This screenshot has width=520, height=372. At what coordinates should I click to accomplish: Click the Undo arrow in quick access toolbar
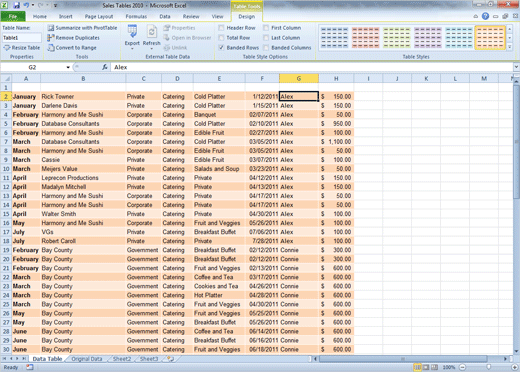26,5
